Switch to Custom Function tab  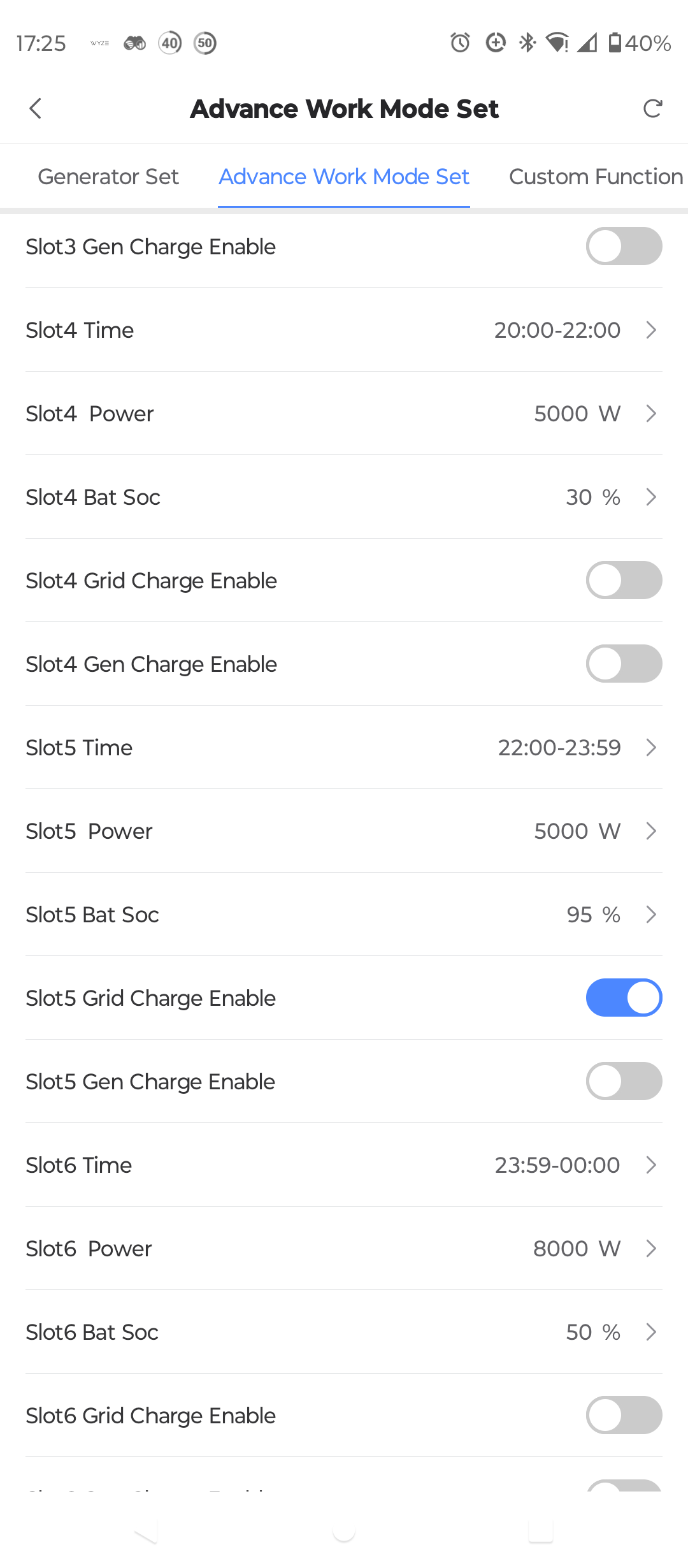click(x=596, y=177)
